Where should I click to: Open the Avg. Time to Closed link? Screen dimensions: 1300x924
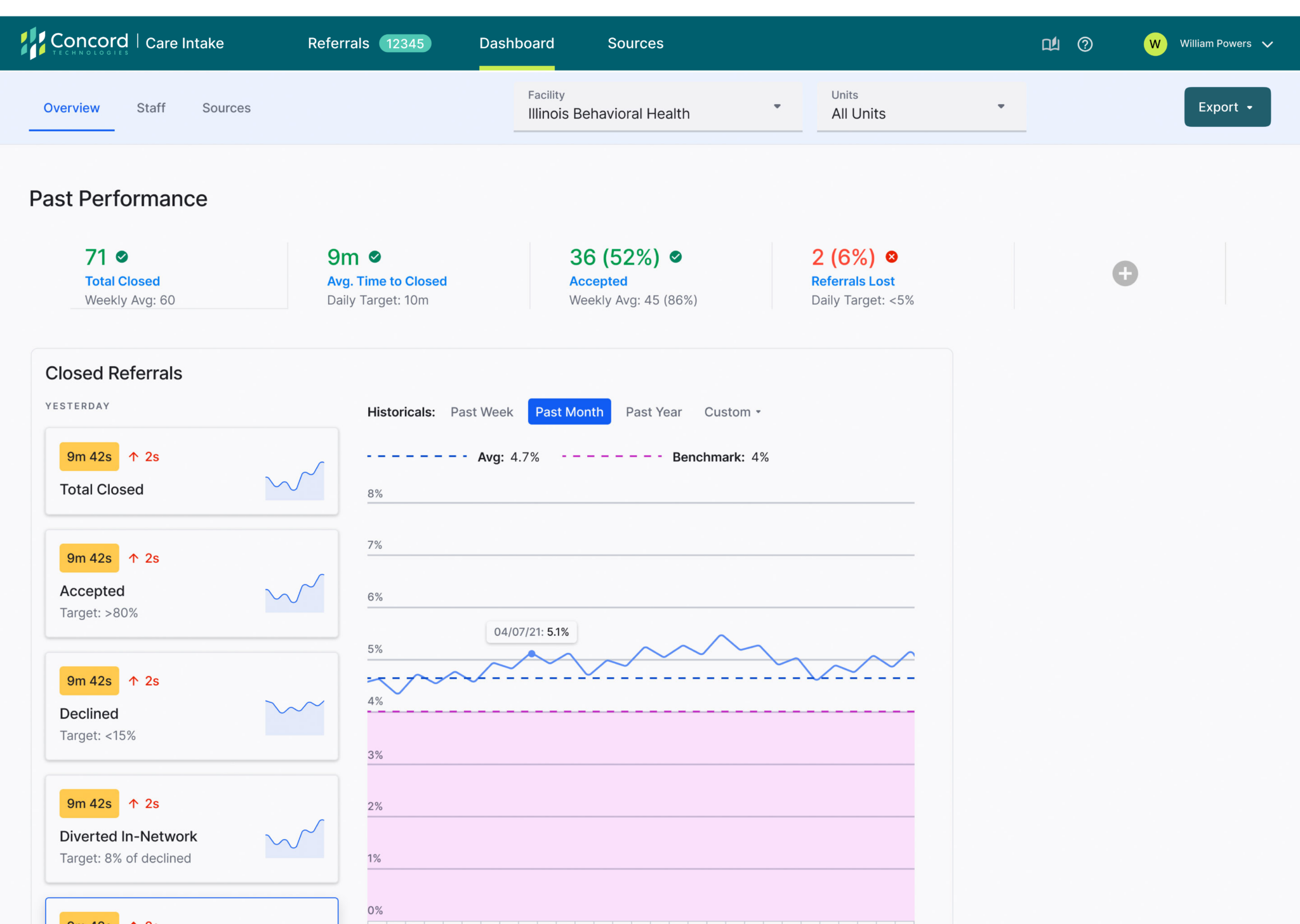[387, 281]
